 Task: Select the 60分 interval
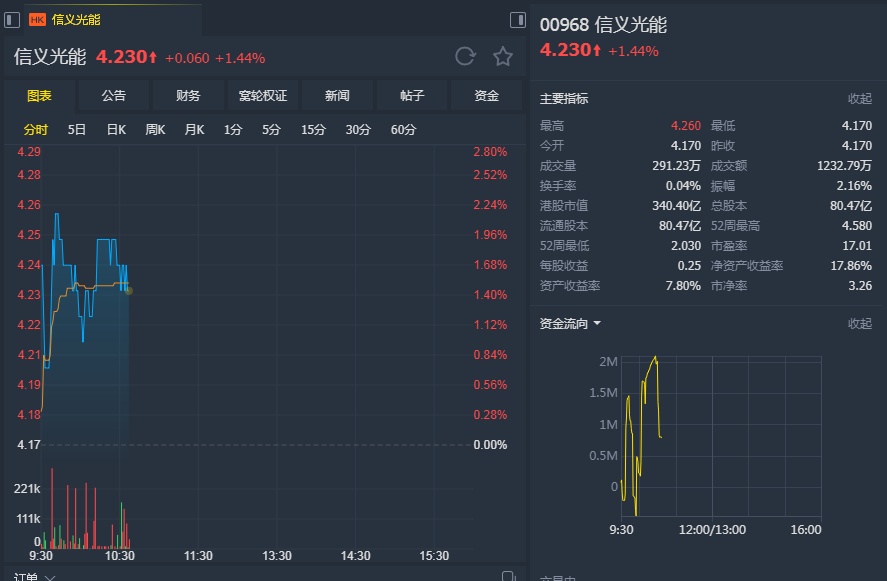point(403,130)
